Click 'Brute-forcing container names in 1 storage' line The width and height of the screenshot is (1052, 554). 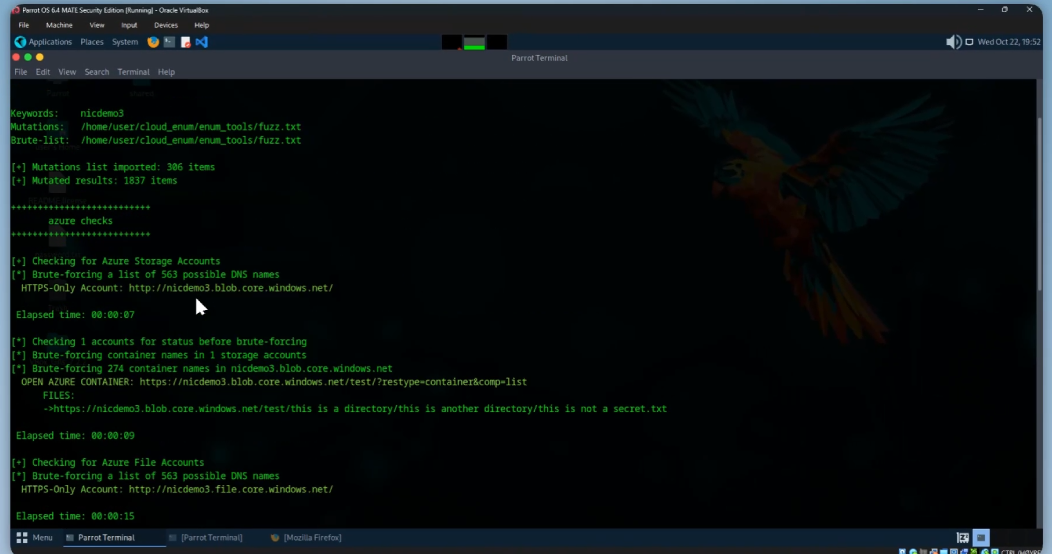(158, 355)
